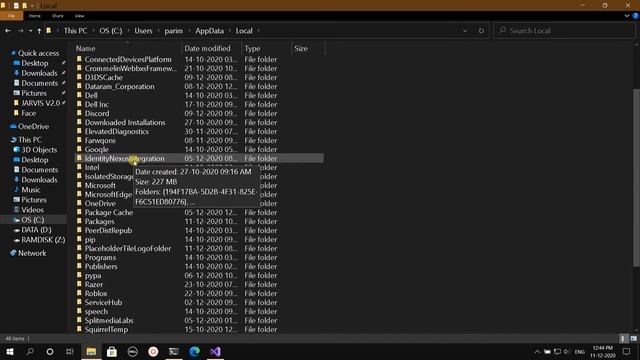
Task: Open the Dell app on taskbar
Action: point(133,351)
